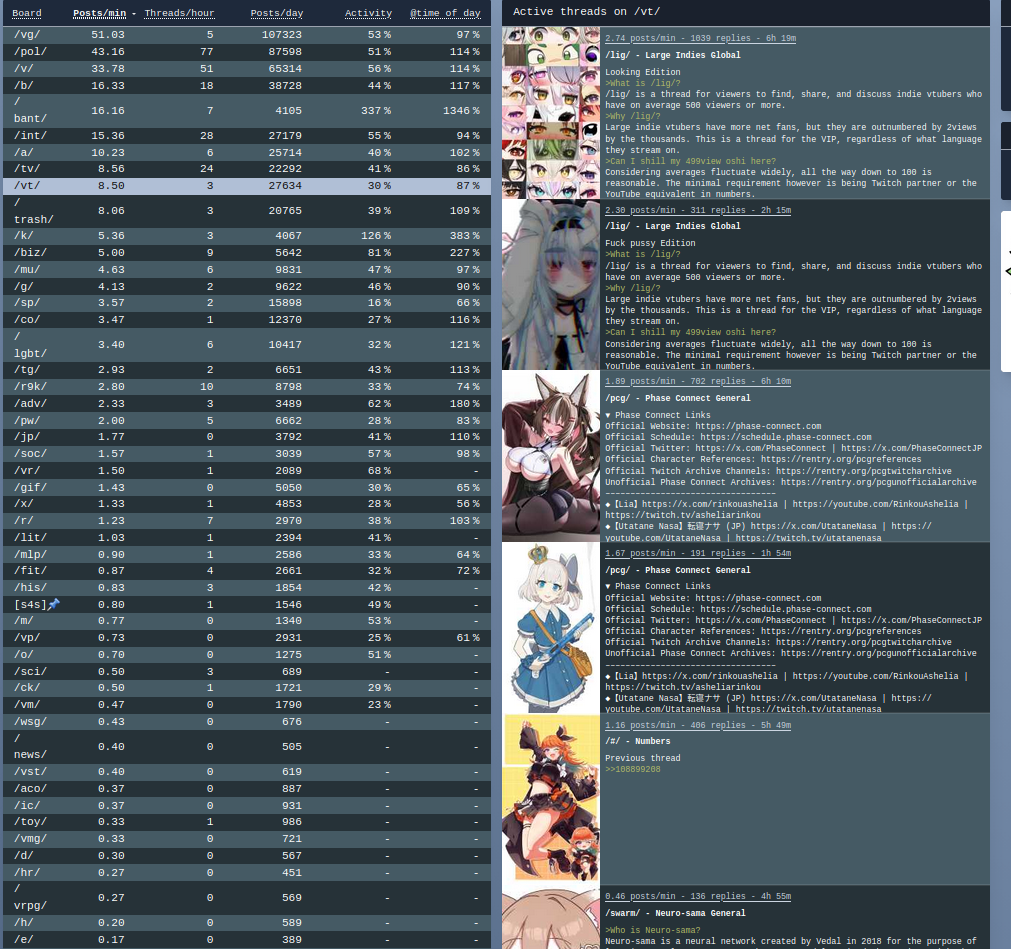The image size is (1011, 949).
Task: Select the /mlp/ board row
Action: tap(247, 554)
